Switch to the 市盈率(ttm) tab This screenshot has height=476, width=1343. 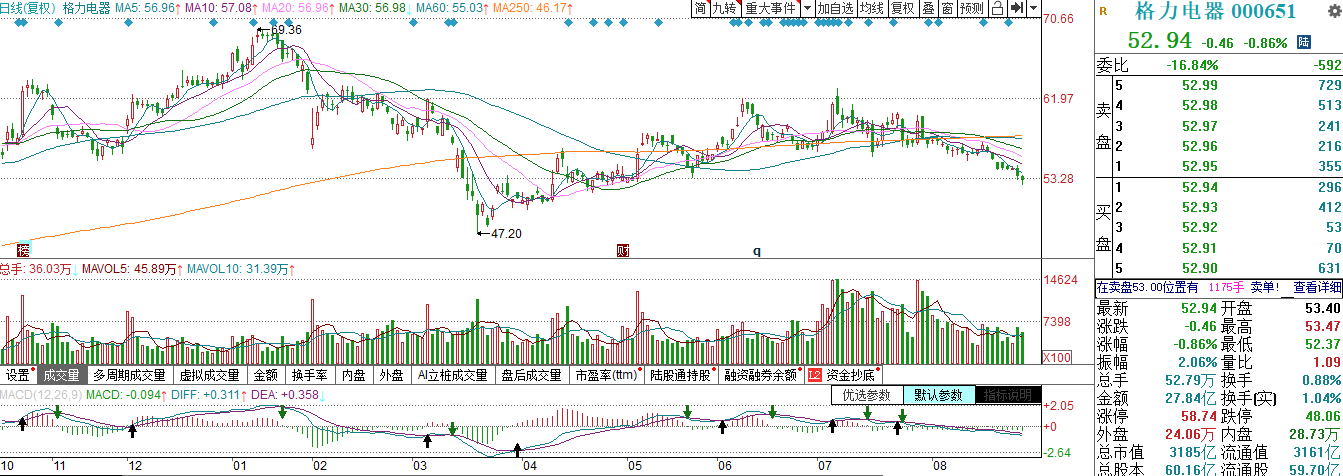click(606, 376)
